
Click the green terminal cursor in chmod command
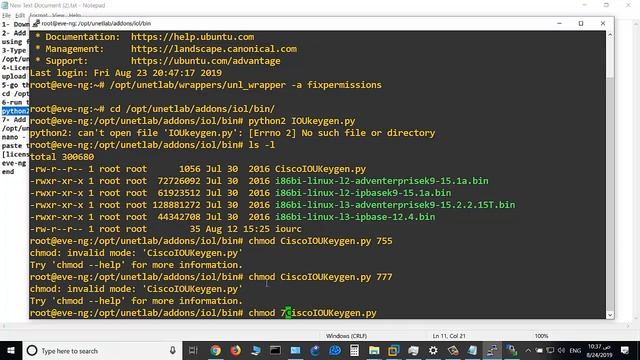coord(288,313)
